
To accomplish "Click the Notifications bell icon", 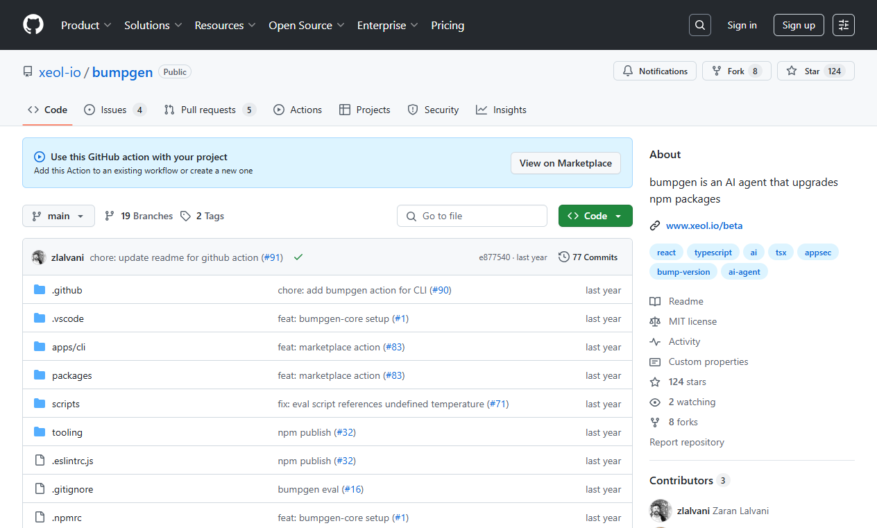I will click(x=628, y=71).
